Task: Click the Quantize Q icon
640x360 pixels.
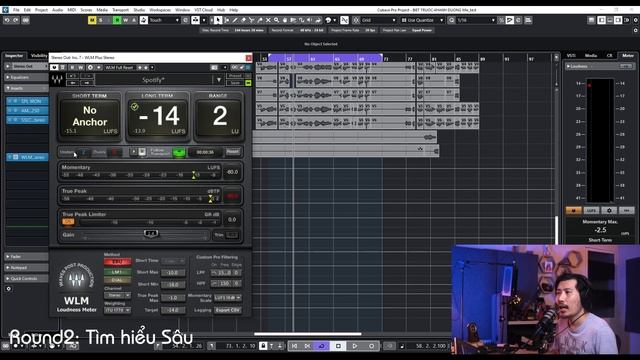Action: tap(451, 20)
